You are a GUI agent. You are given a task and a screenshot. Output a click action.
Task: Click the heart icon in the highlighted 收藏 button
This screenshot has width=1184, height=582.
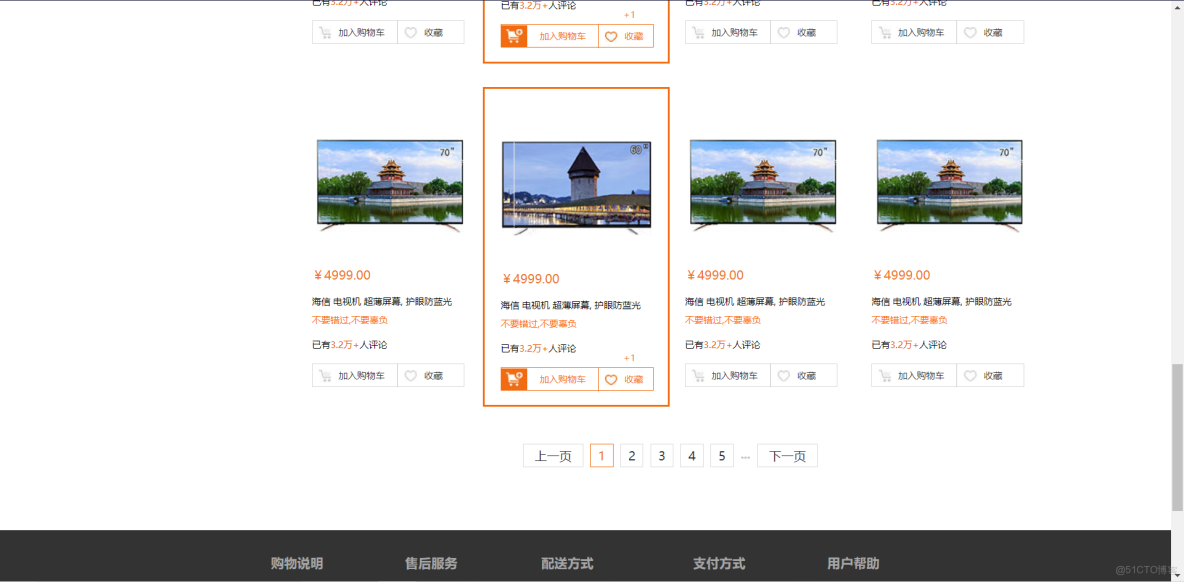tap(611, 379)
